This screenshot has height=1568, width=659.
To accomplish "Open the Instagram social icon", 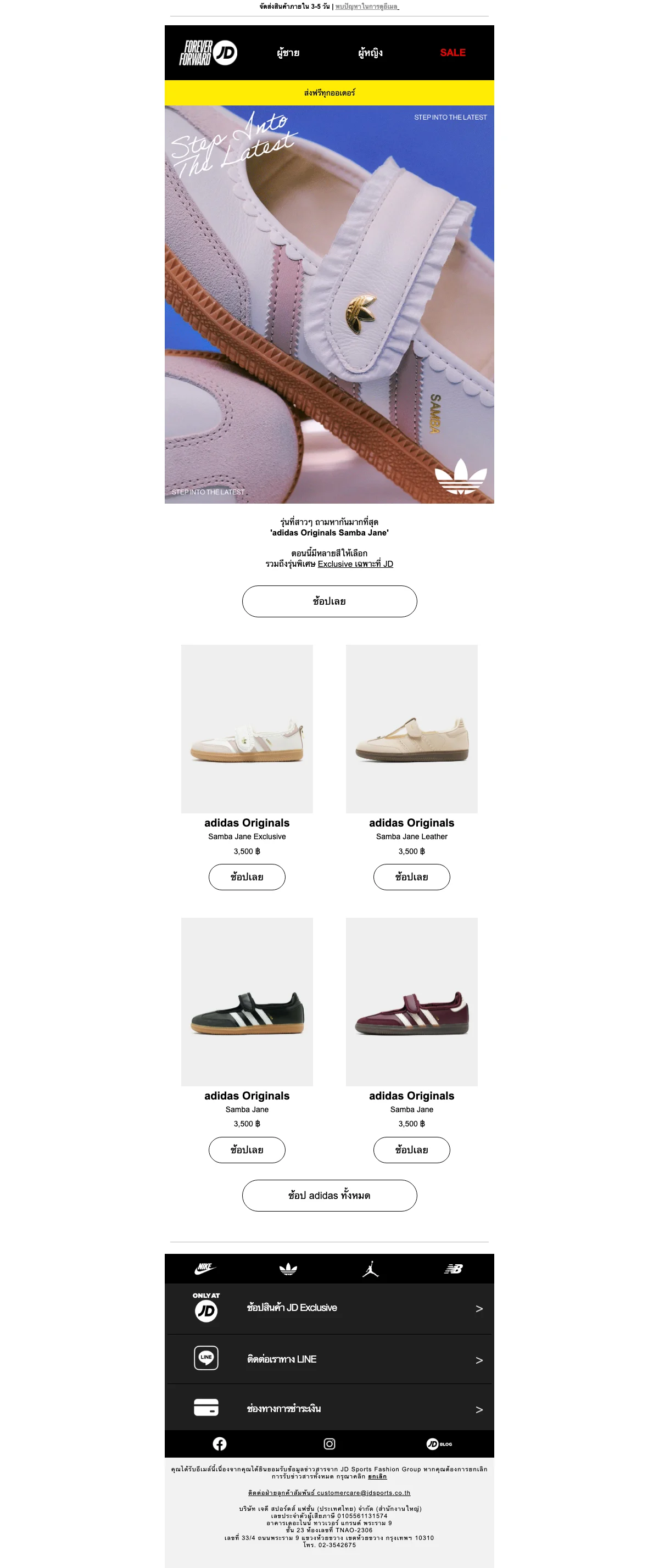I will [x=329, y=1444].
